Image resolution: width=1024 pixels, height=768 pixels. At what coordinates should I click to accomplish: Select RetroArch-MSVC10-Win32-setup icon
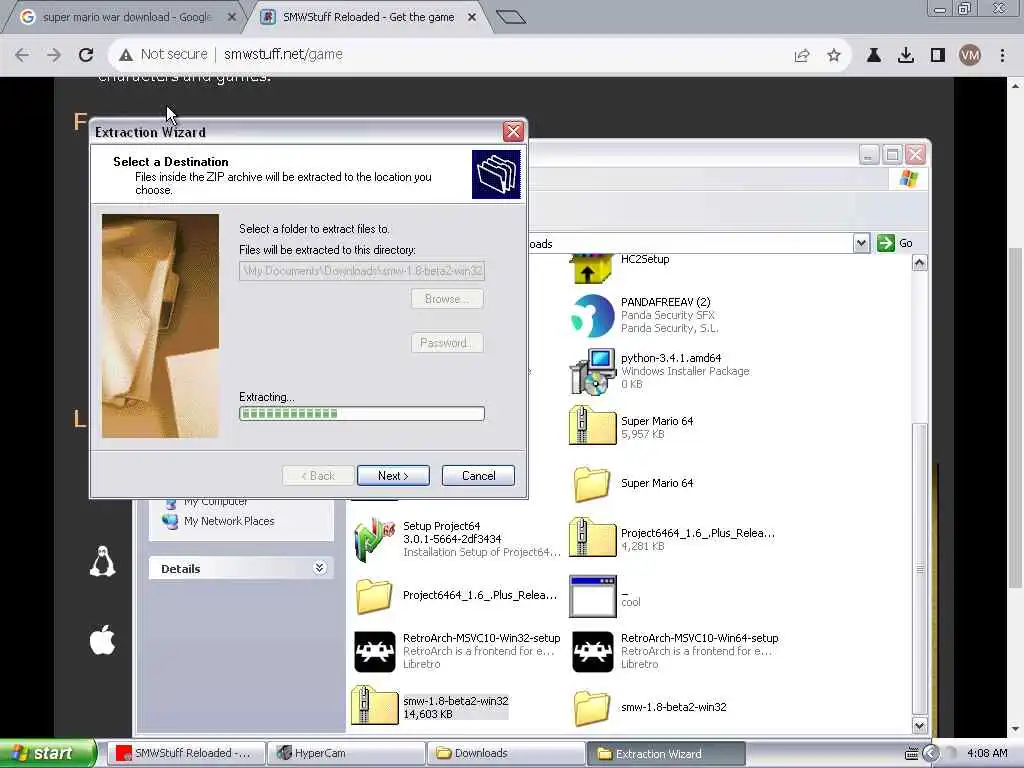[375, 651]
